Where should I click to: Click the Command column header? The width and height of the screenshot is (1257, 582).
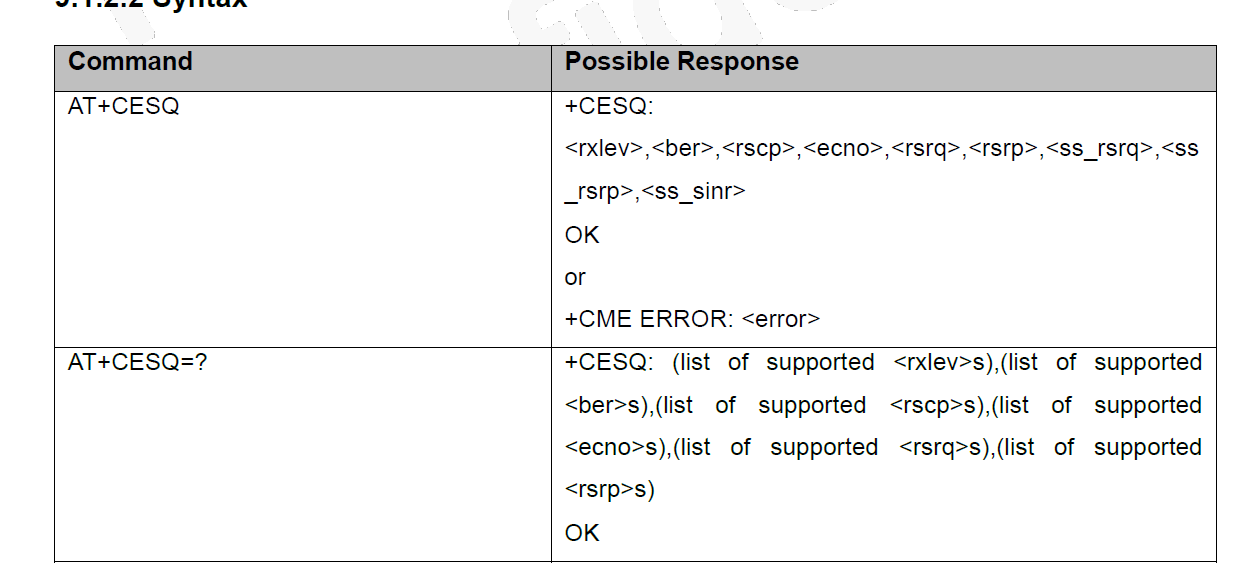click(130, 62)
